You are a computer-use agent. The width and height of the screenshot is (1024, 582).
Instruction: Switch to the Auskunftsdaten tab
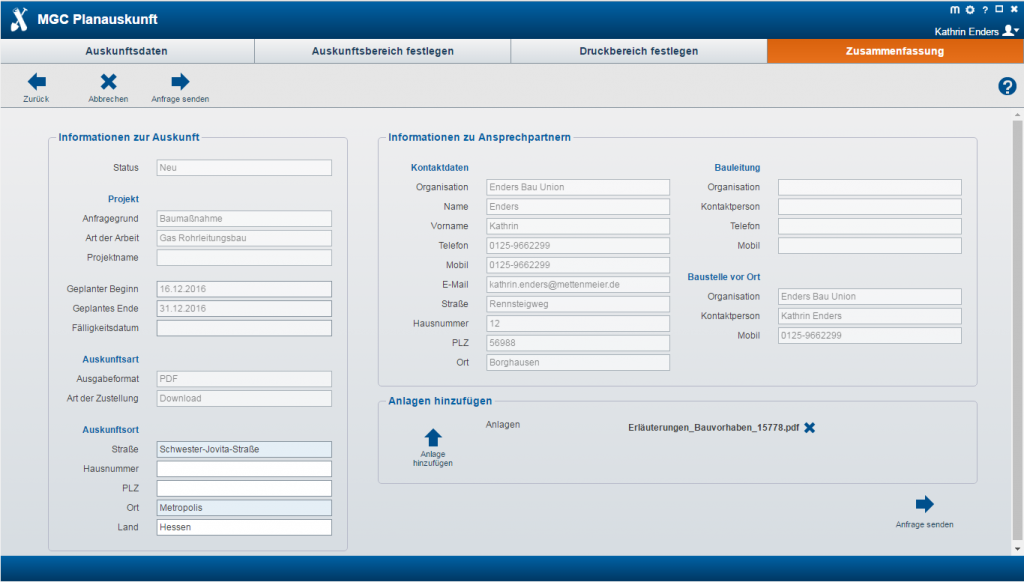[127, 51]
